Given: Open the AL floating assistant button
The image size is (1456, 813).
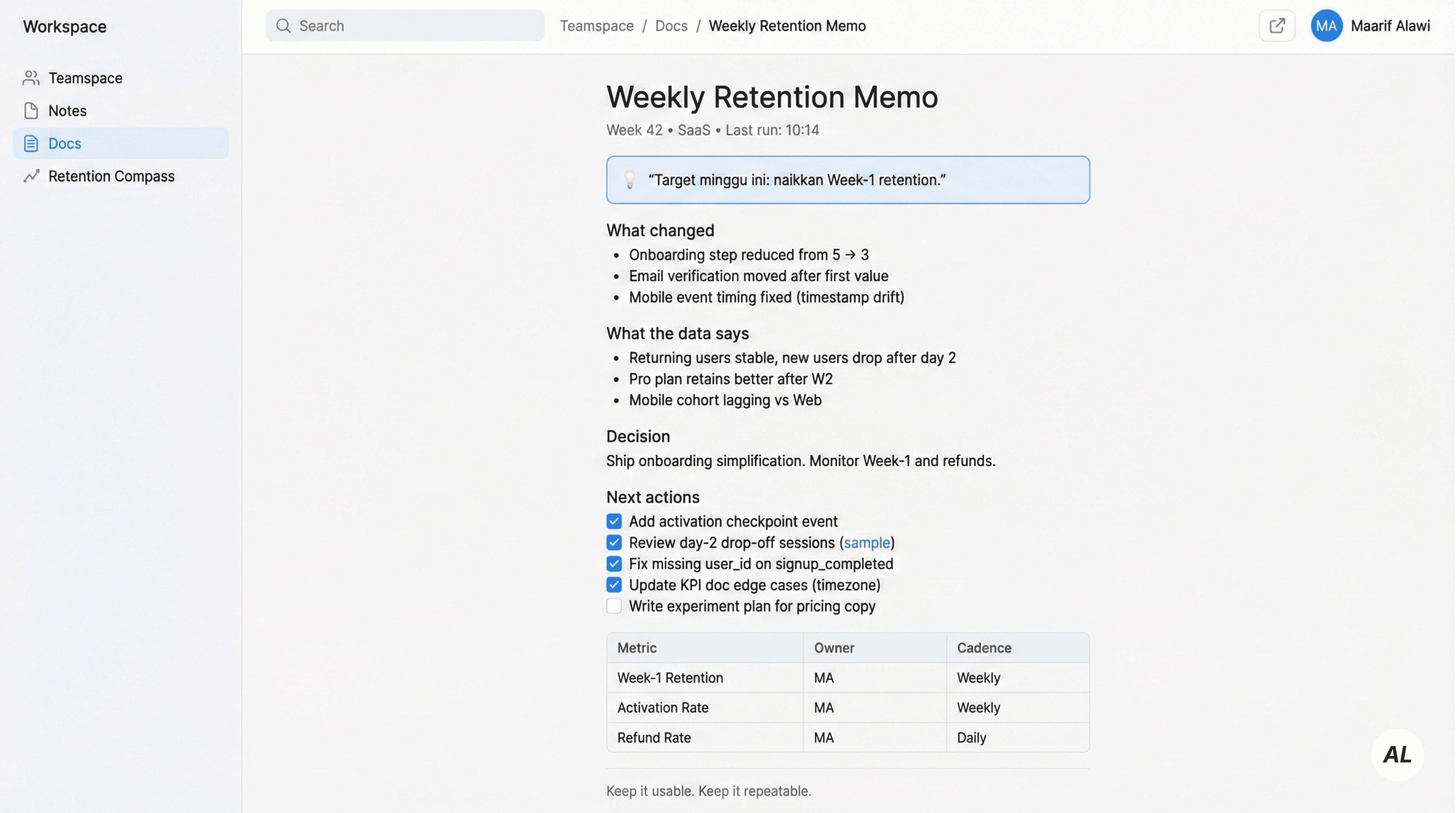Looking at the screenshot, I should 1397,754.
